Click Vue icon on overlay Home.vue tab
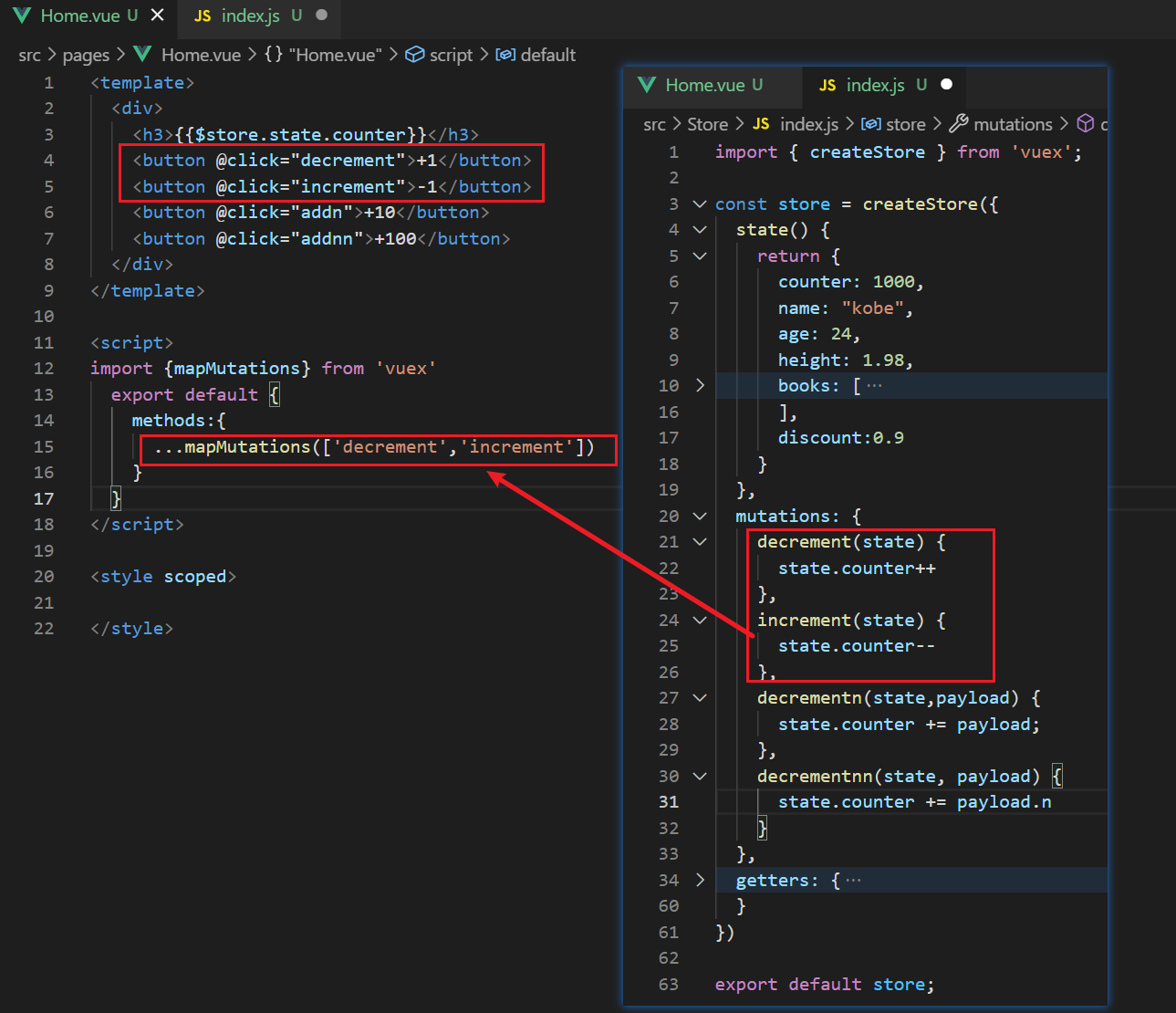Viewport: 1176px width, 1013px height. pyautogui.click(x=647, y=85)
